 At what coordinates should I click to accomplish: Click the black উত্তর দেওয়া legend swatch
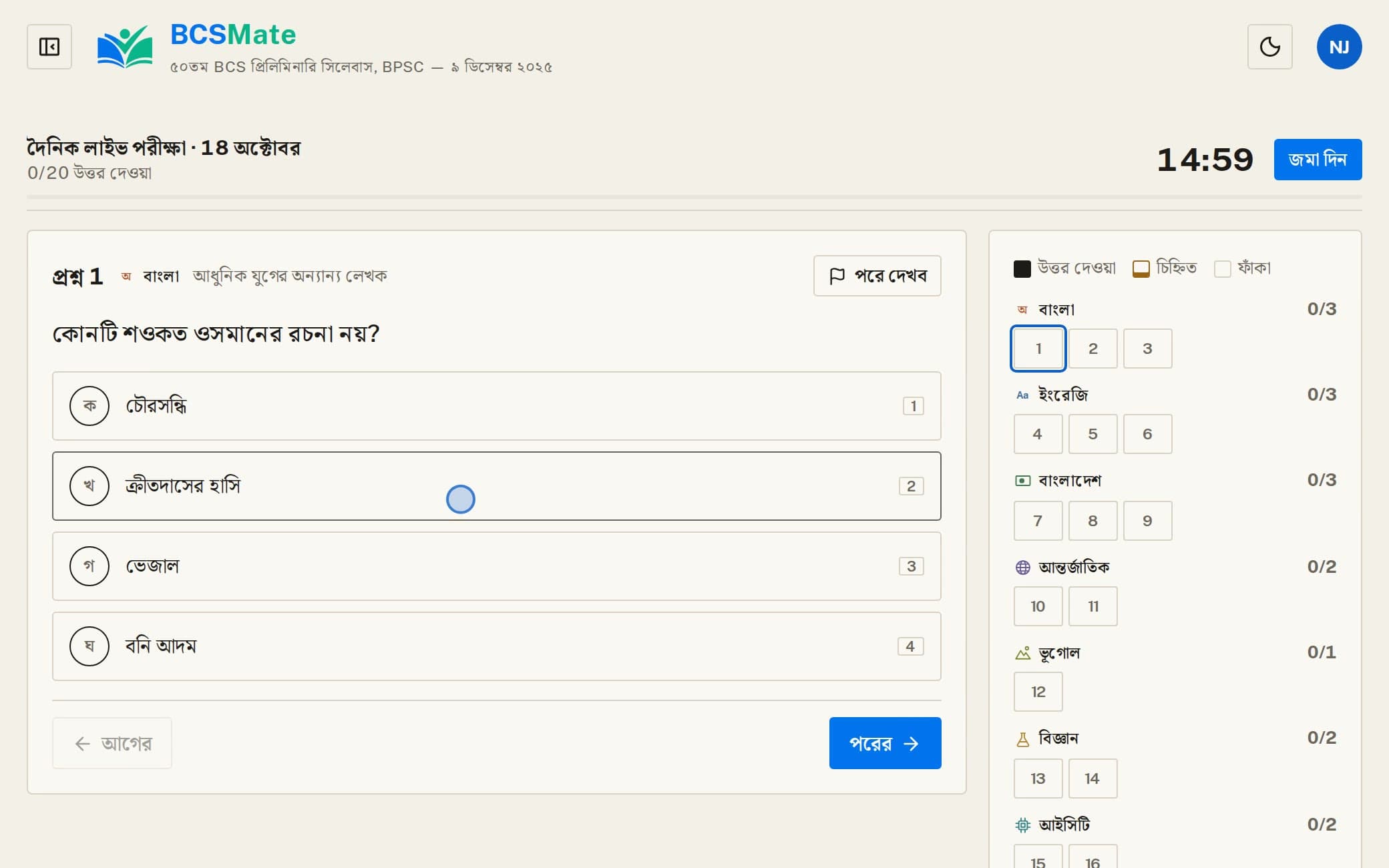tap(1022, 269)
